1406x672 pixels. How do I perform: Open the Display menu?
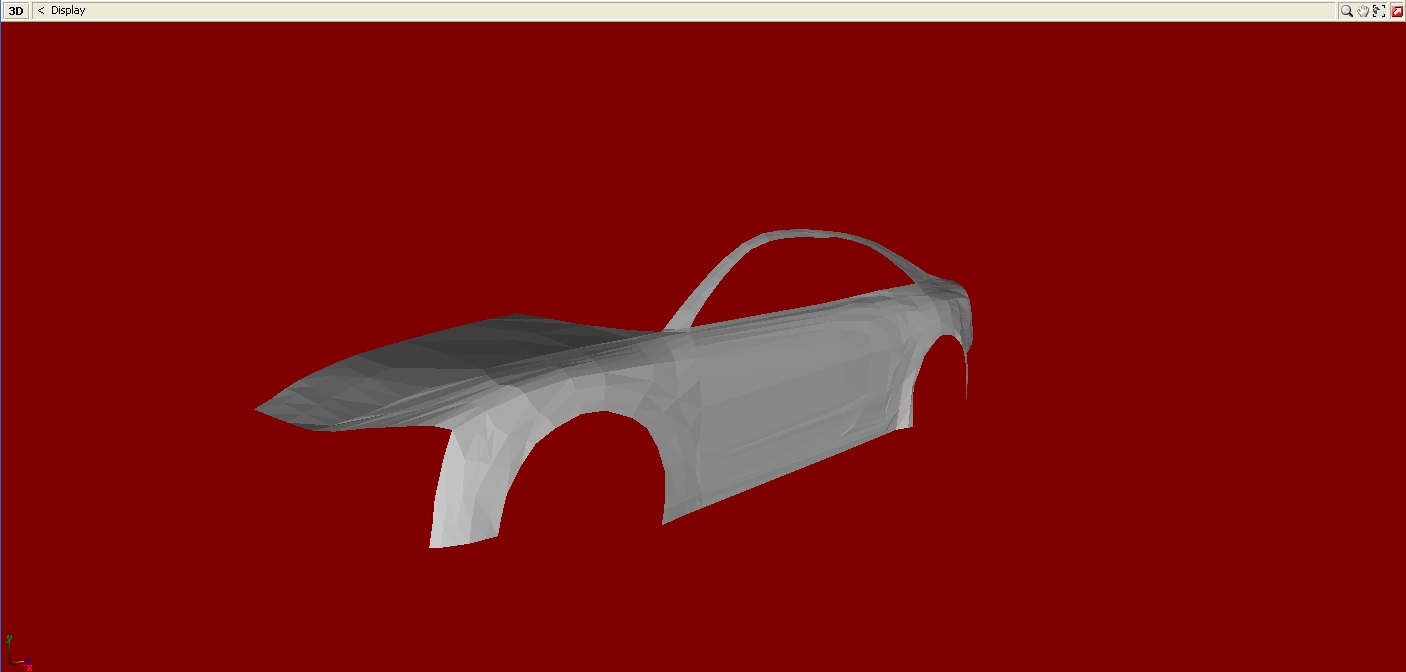click(x=68, y=11)
